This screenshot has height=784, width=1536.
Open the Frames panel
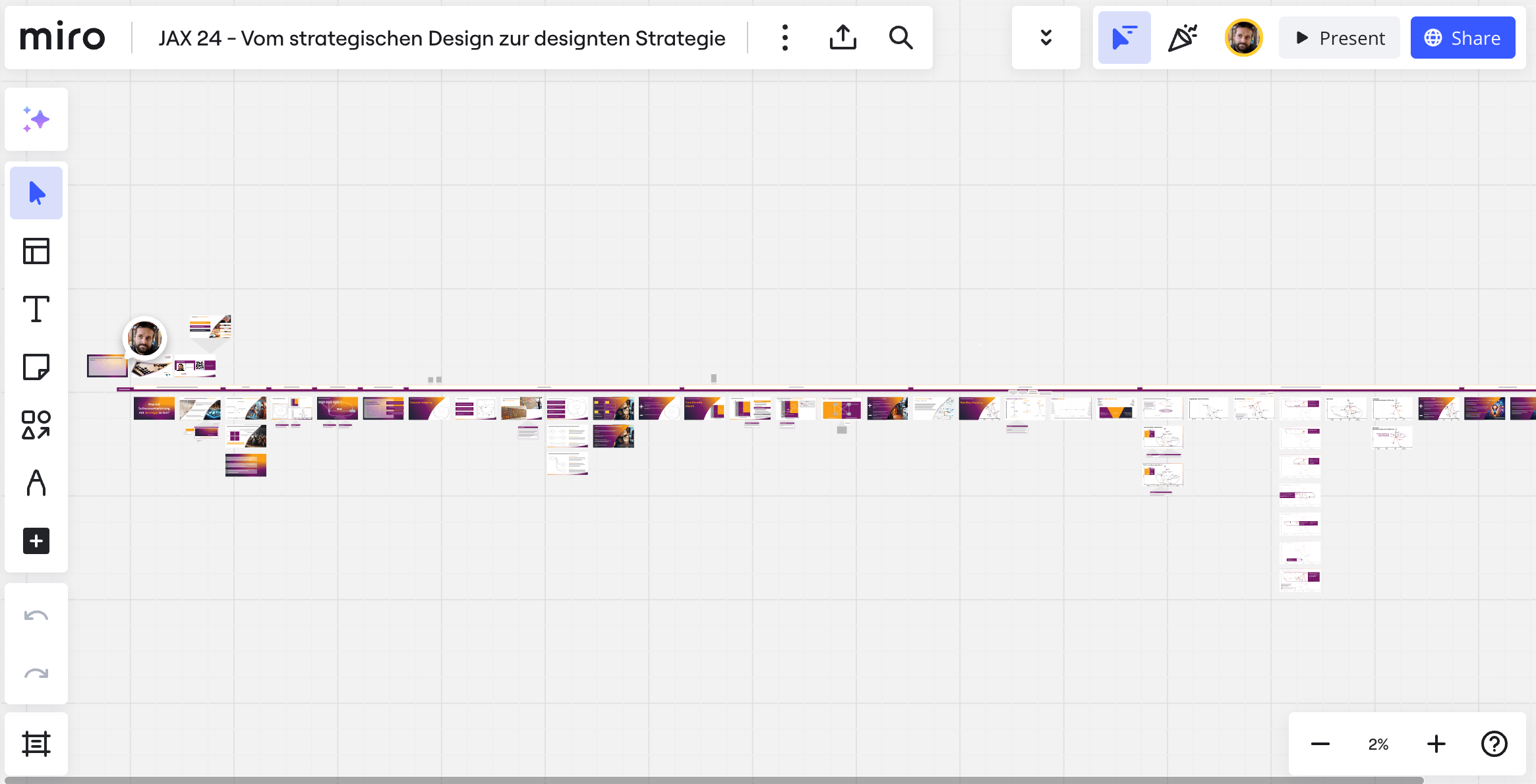tap(36, 744)
